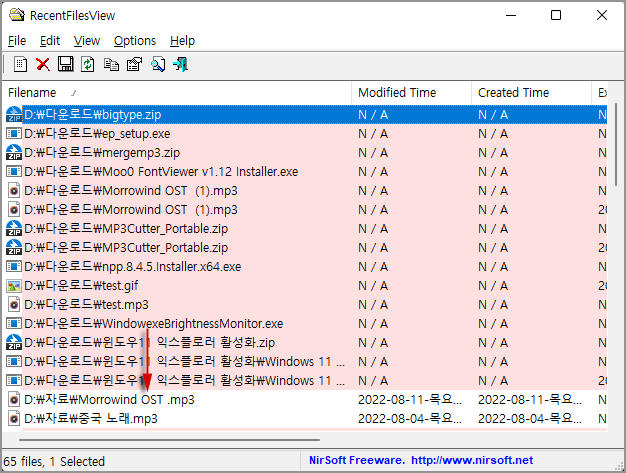Click the '65 files, 1 Selected' status text
The width and height of the screenshot is (626, 473).
click(54, 461)
